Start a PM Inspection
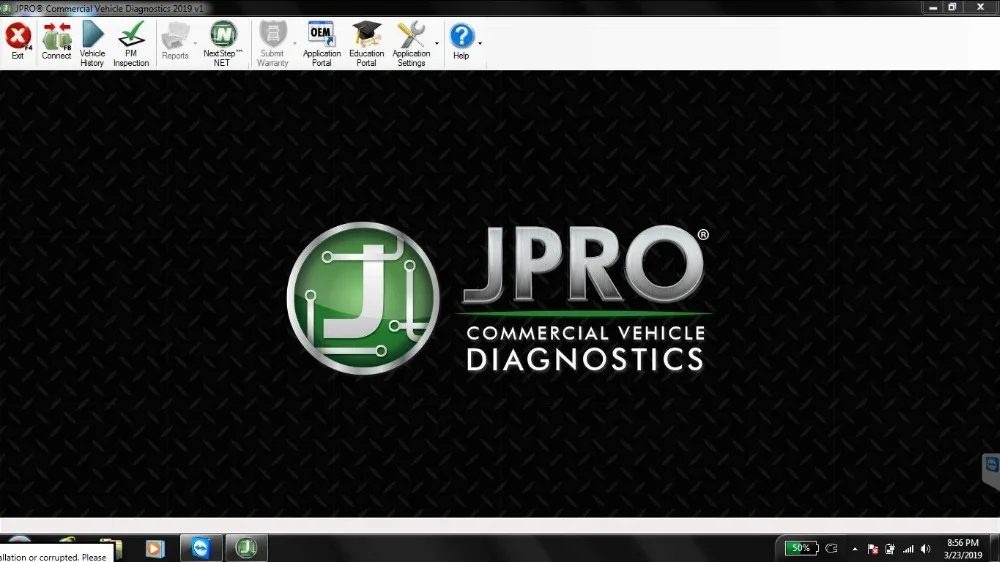1000x562 pixels. [x=131, y=43]
